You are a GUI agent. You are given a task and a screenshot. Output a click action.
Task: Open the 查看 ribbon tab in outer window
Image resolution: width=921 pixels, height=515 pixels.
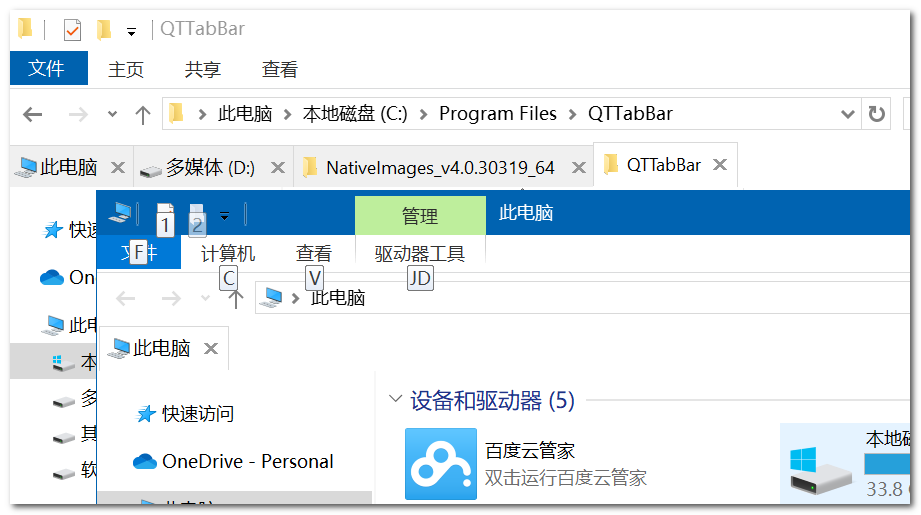tap(280, 69)
